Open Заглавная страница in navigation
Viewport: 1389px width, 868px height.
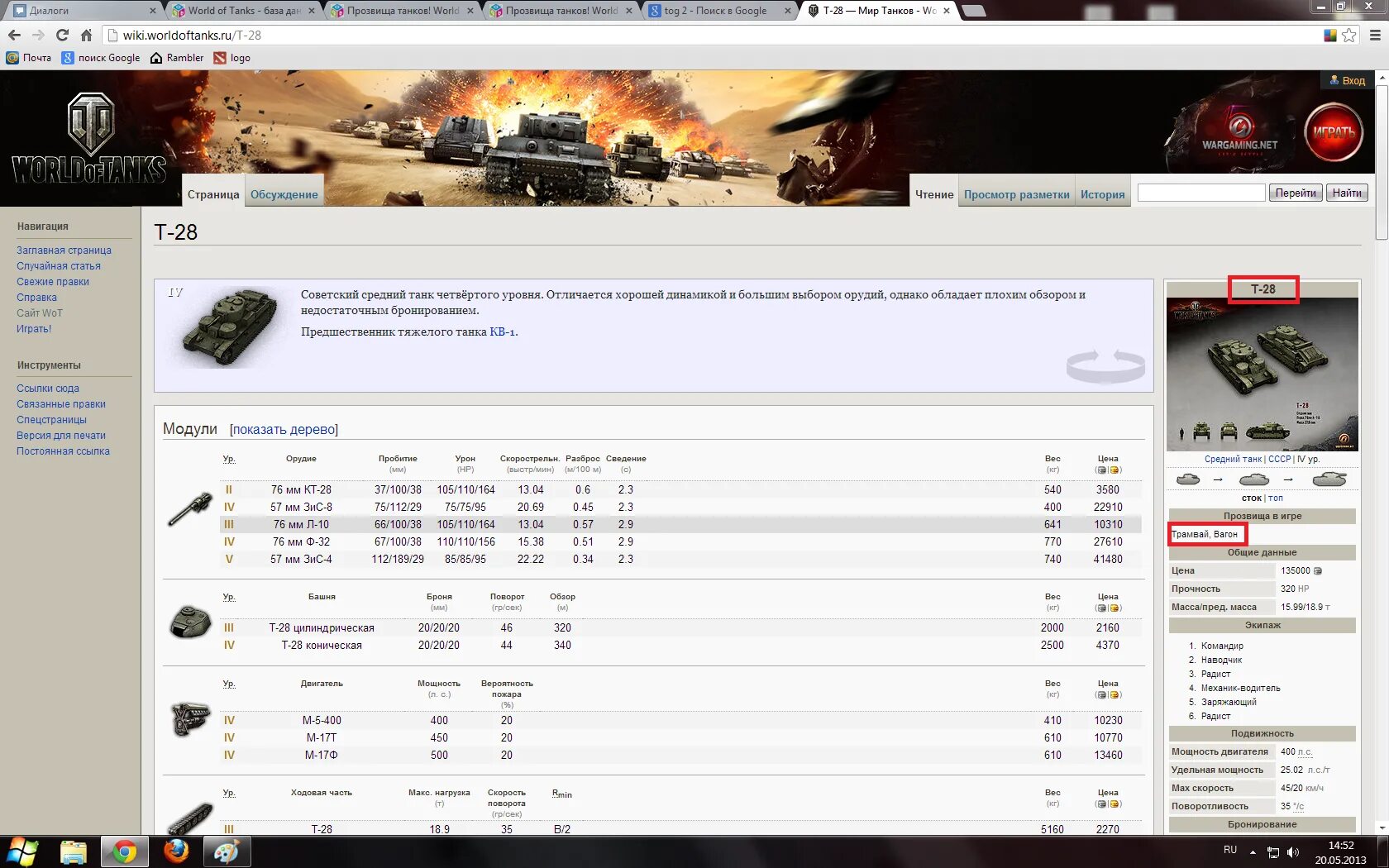64,250
